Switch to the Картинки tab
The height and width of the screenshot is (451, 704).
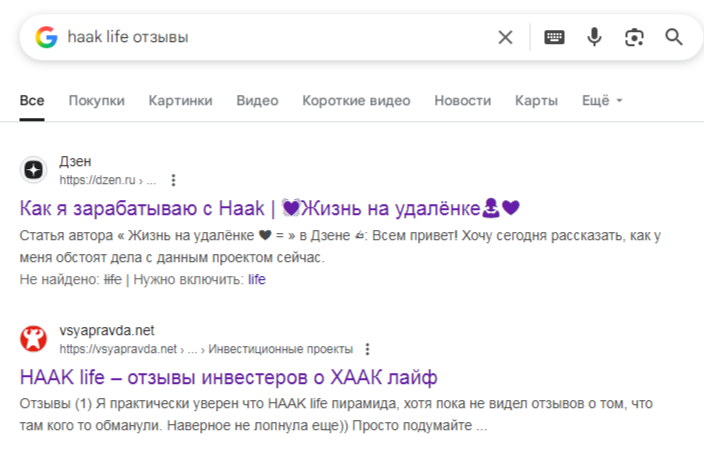point(180,101)
